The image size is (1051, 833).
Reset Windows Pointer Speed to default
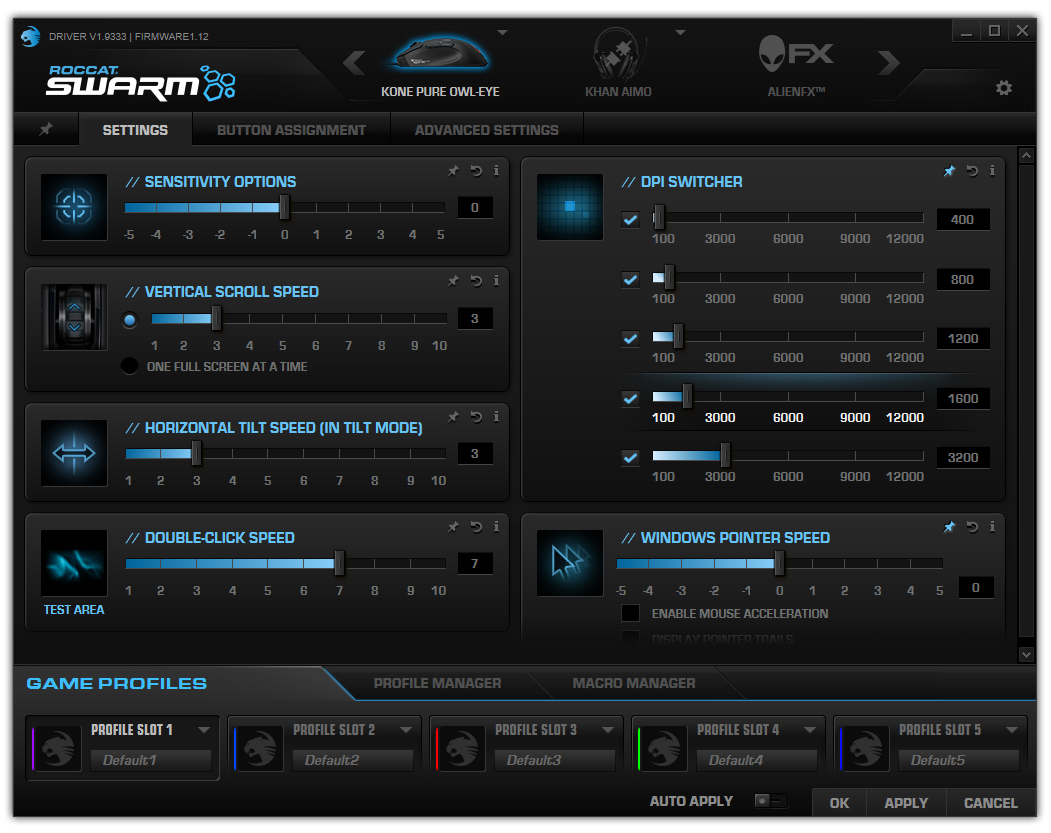click(x=972, y=527)
